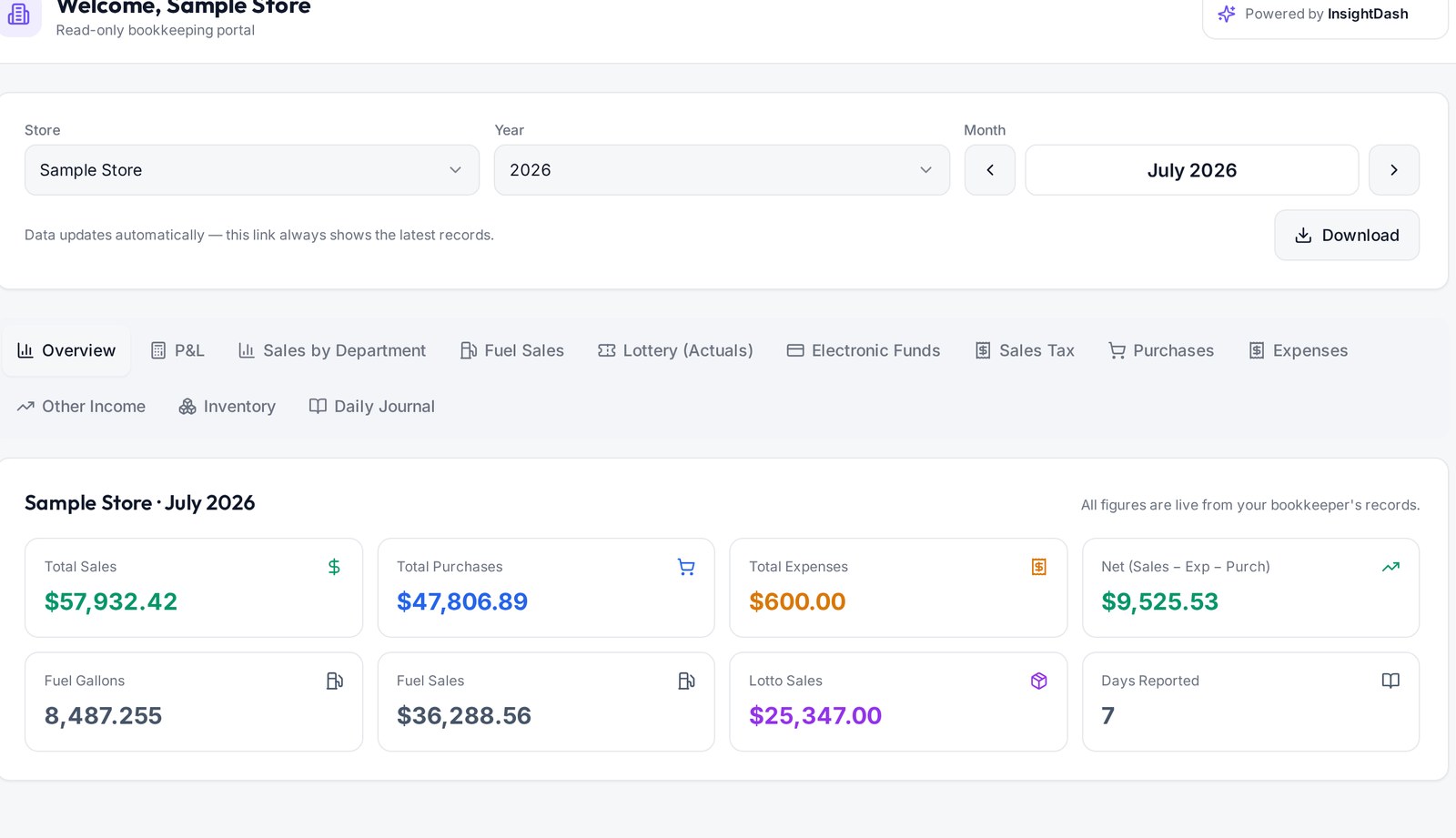The image size is (1456, 838).
Task: Click the pump icon on Fuel Sales card
Action: pos(686,681)
